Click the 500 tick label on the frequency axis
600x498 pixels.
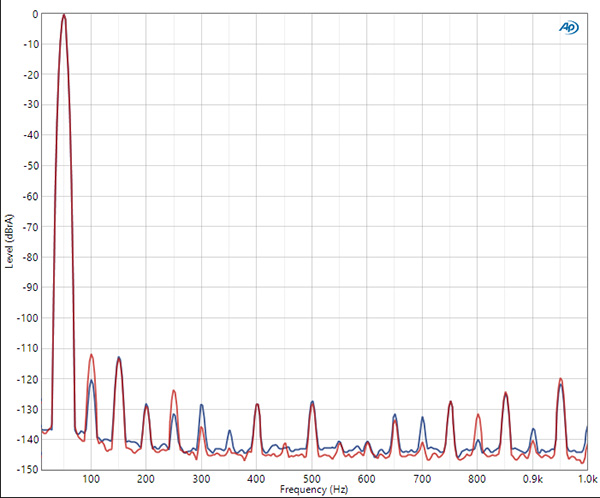click(312, 479)
